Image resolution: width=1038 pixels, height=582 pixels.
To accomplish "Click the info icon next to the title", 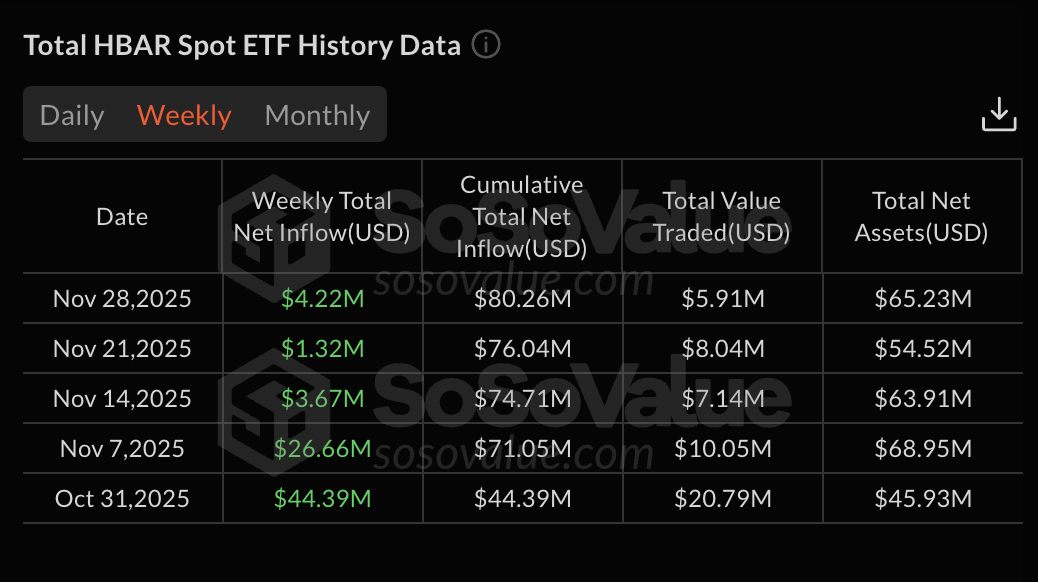I will 485,44.
